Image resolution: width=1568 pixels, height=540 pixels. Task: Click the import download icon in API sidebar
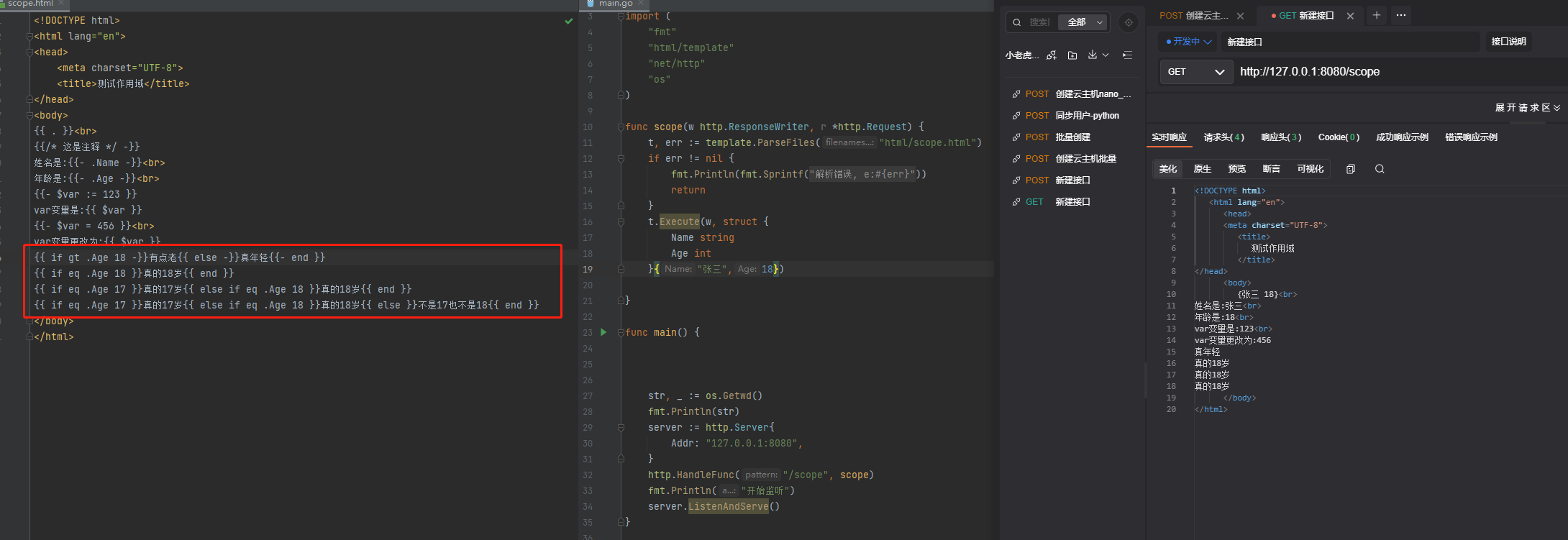click(1093, 55)
